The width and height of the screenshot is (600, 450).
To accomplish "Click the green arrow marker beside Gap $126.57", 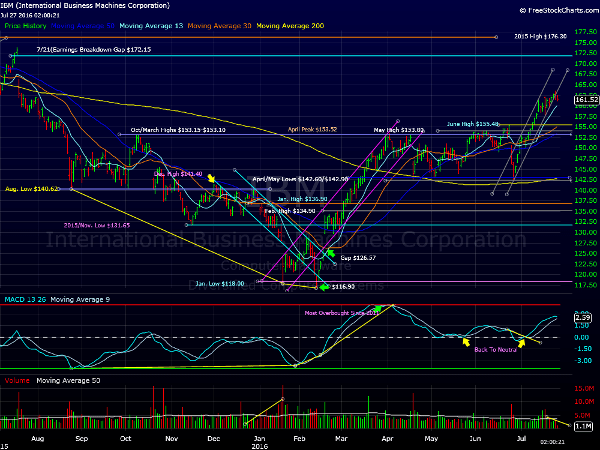I will [x=331, y=253].
